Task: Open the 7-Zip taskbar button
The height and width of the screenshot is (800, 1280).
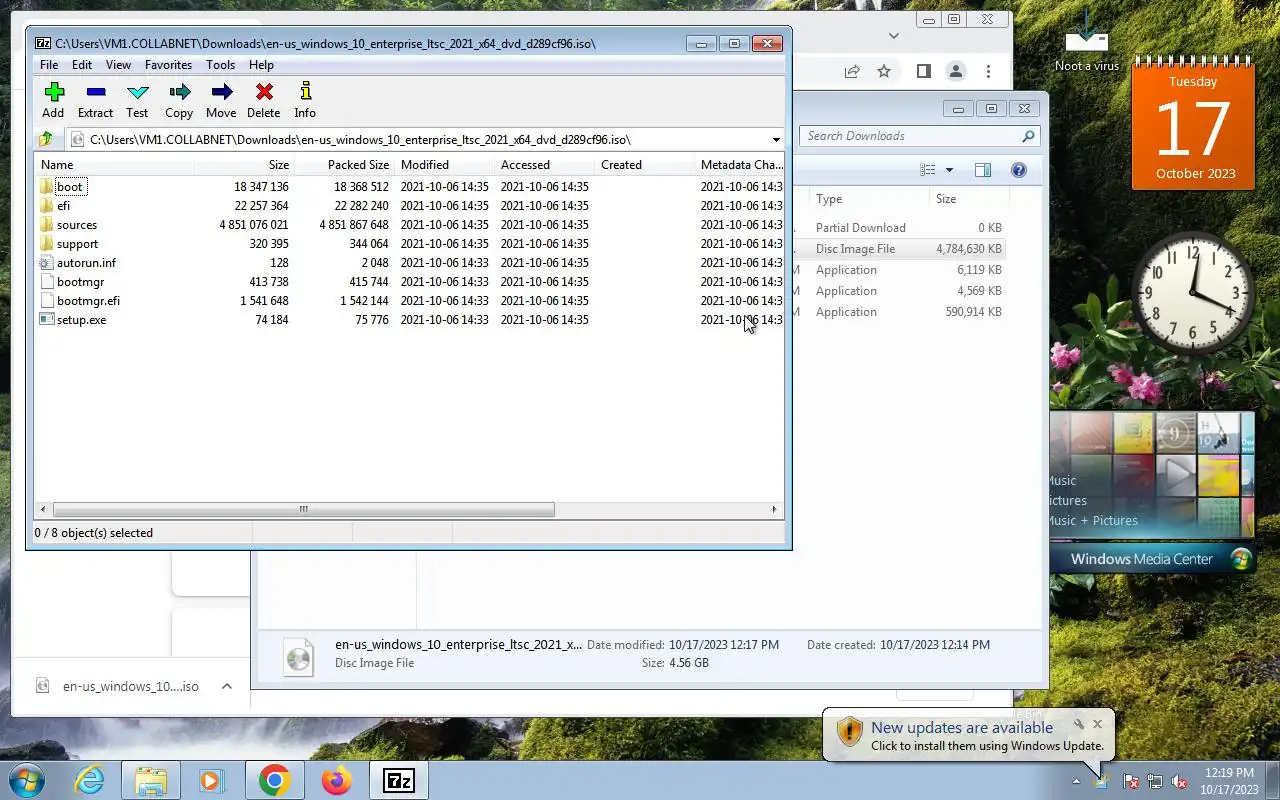Action: click(399, 780)
